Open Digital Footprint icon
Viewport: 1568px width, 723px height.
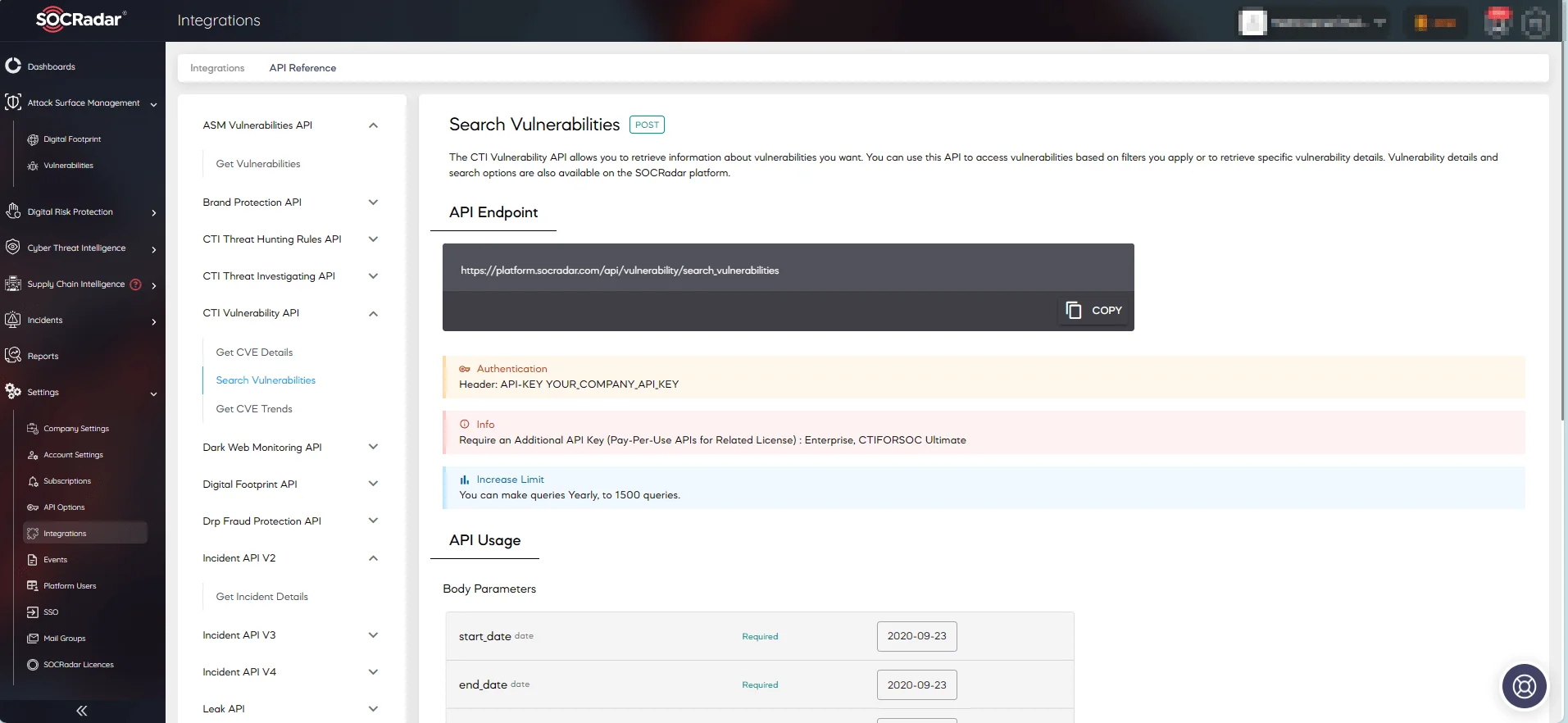pos(33,139)
